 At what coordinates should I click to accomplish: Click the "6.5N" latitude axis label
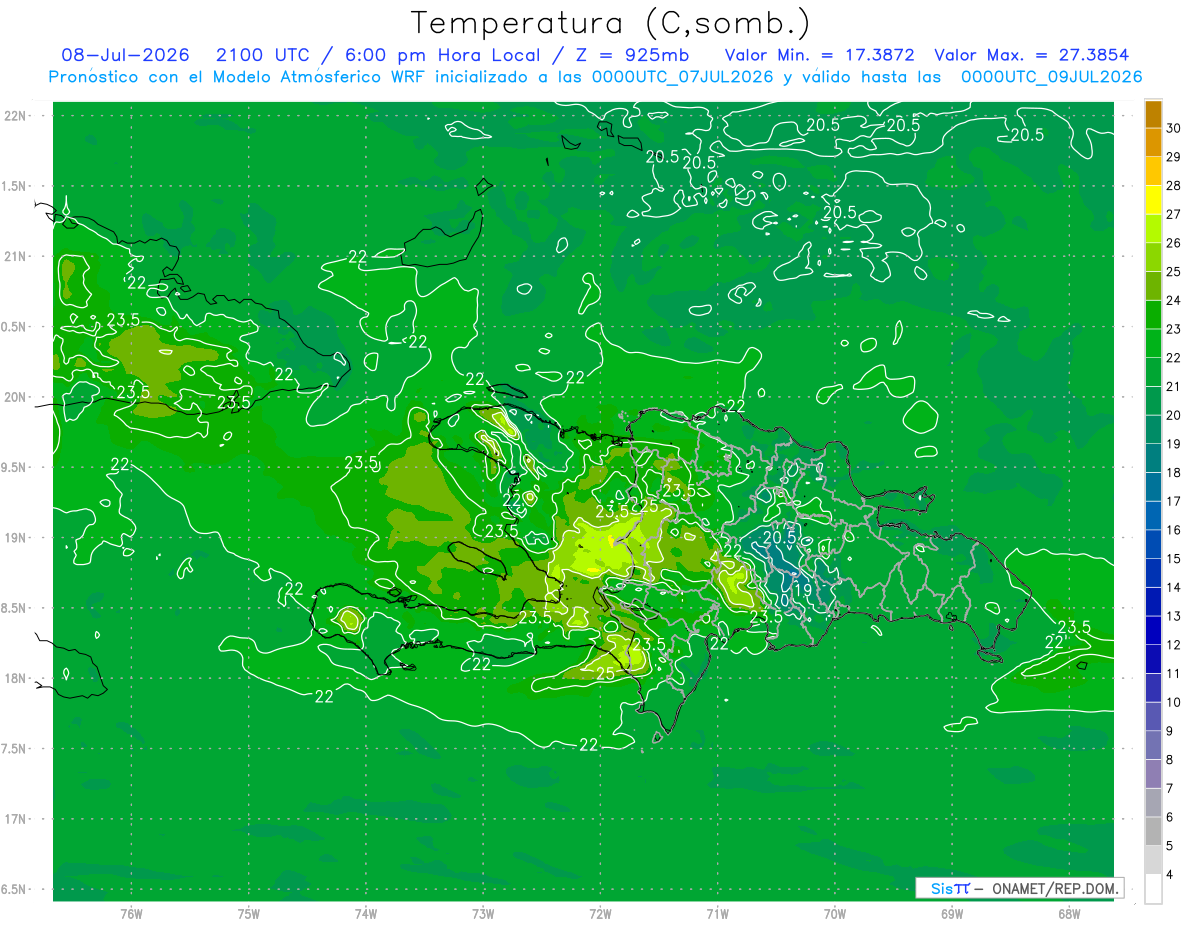(15, 889)
